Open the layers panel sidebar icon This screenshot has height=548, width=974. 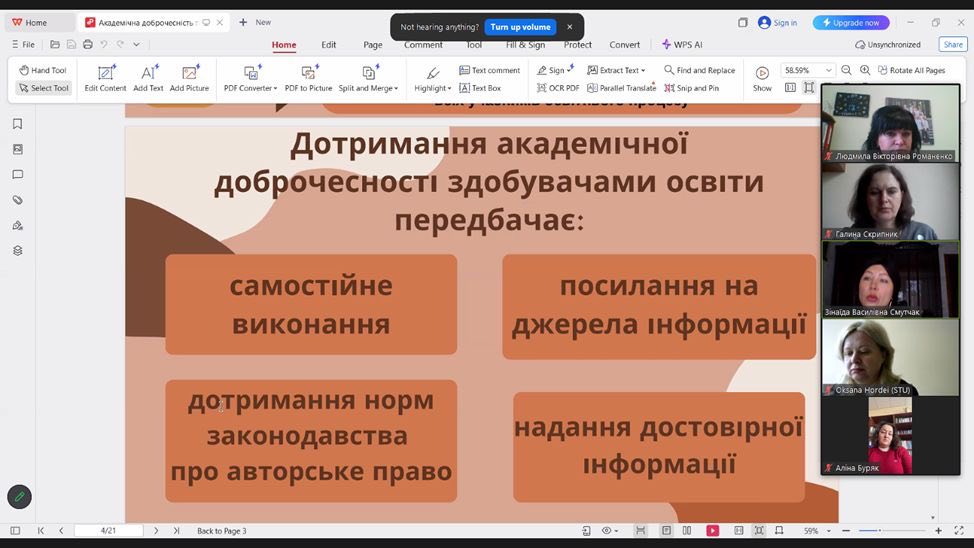pyautogui.click(x=17, y=250)
